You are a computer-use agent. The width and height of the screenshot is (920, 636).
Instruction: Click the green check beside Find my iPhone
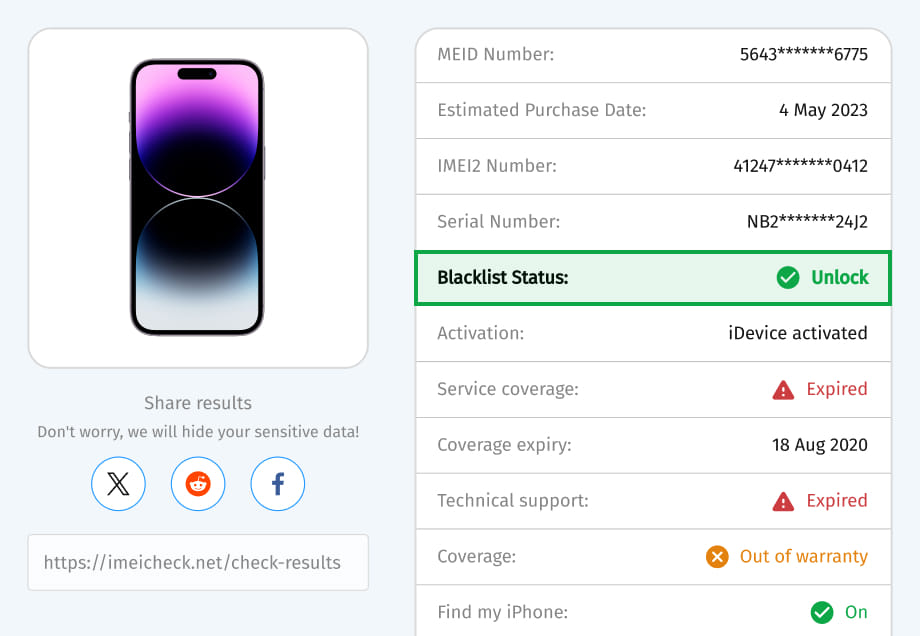tap(822, 612)
